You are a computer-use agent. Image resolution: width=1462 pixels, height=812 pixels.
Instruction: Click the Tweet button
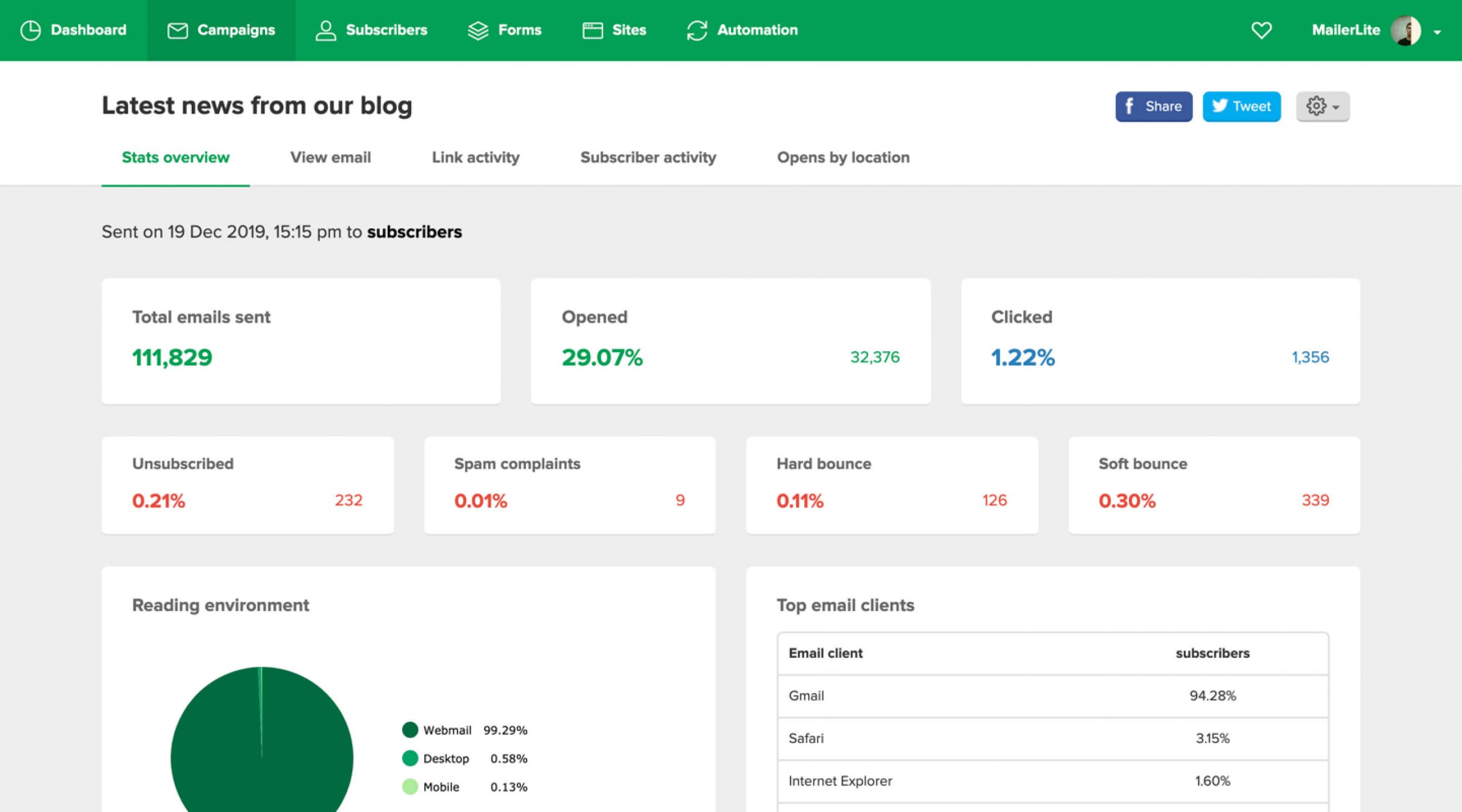pos(1242,106)
